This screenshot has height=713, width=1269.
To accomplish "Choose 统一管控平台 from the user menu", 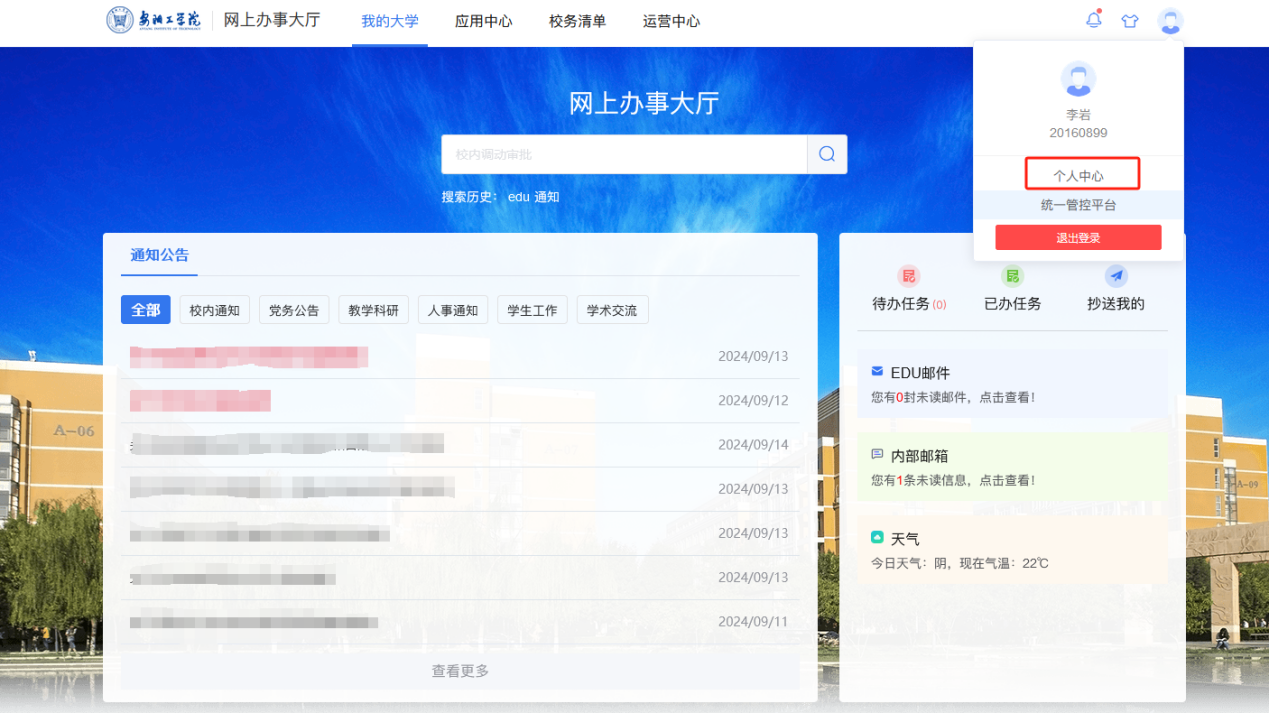I will click(1078, 205).
